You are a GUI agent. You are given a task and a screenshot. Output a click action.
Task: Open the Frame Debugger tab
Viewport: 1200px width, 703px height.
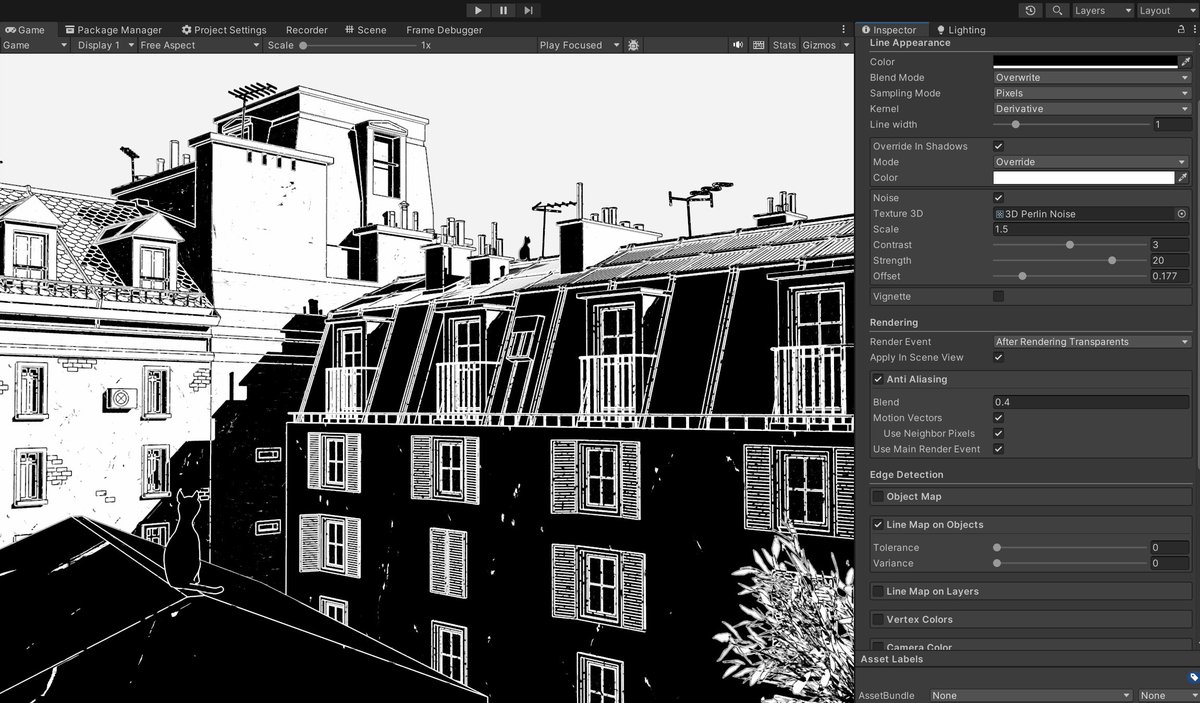(444, 30)
